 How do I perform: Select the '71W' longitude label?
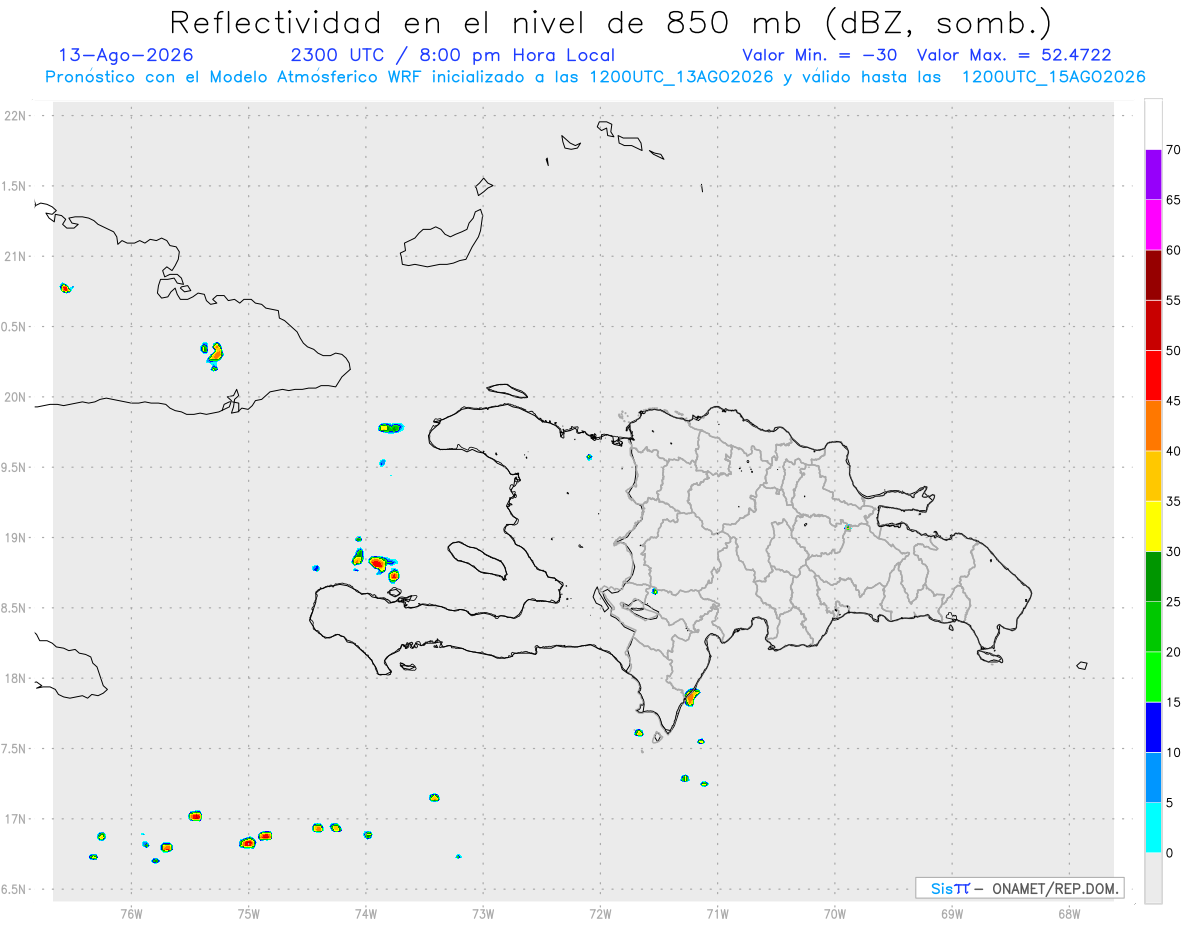pyautogui.click(x=717, y=913)
